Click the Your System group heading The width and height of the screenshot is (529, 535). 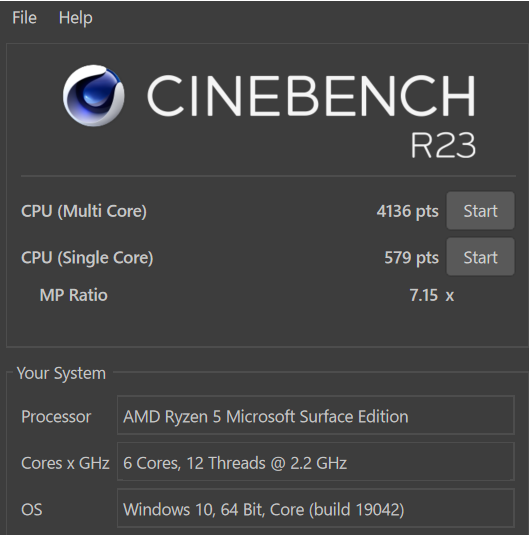pyautogui.click(x=61, y=373)
